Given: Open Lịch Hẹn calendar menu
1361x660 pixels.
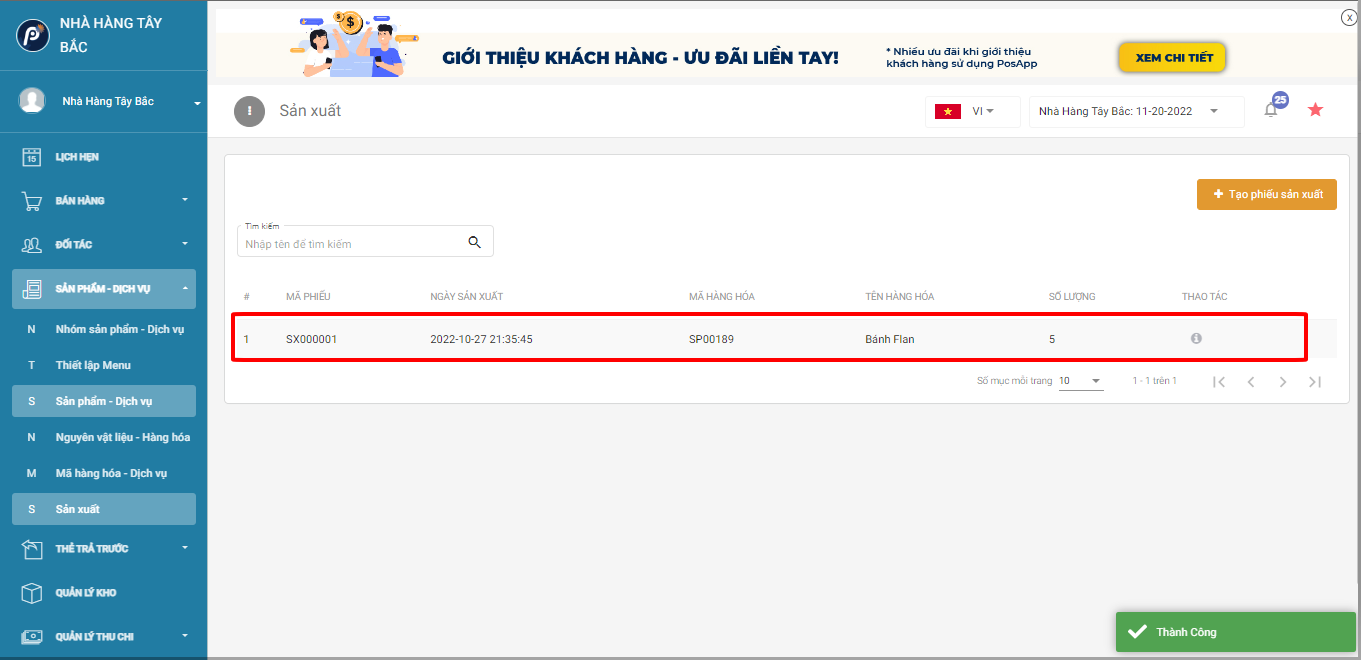Looking at the screenshot, I should coord(77,157).
